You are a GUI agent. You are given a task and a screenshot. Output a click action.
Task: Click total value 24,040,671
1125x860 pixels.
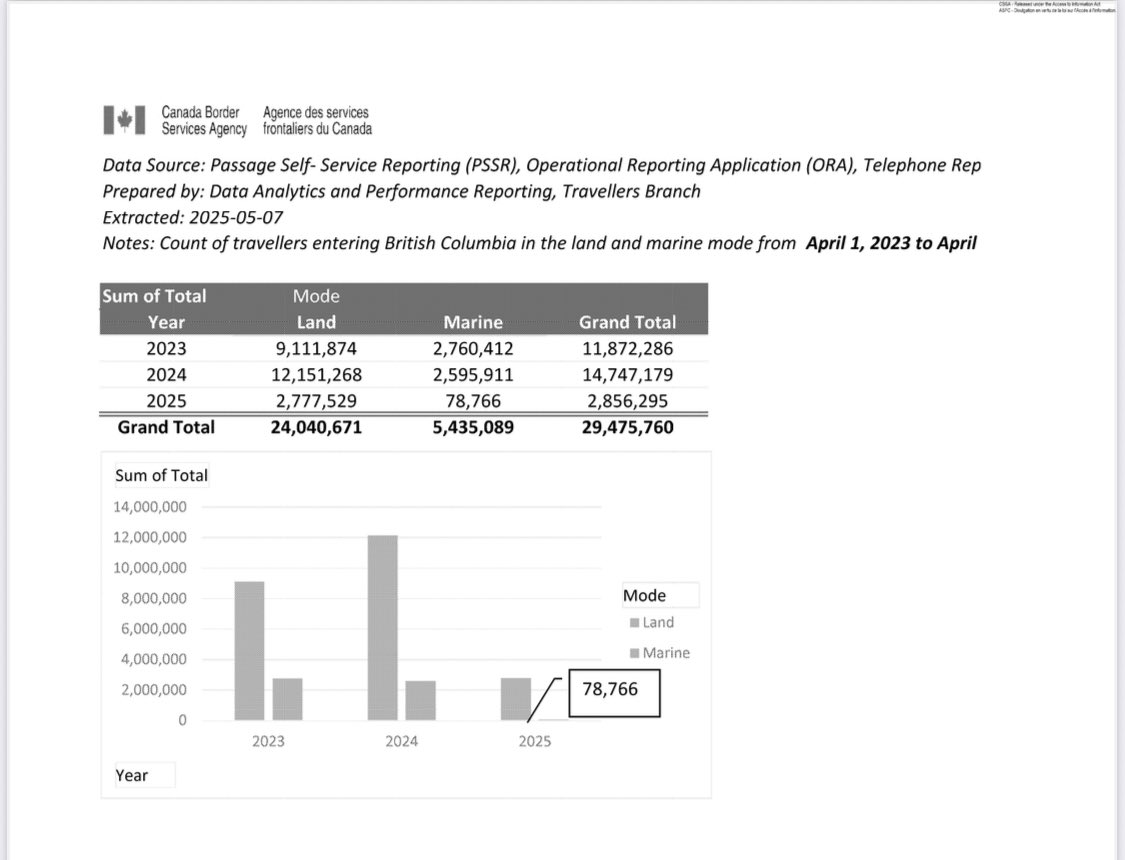[x=316, y=427]
